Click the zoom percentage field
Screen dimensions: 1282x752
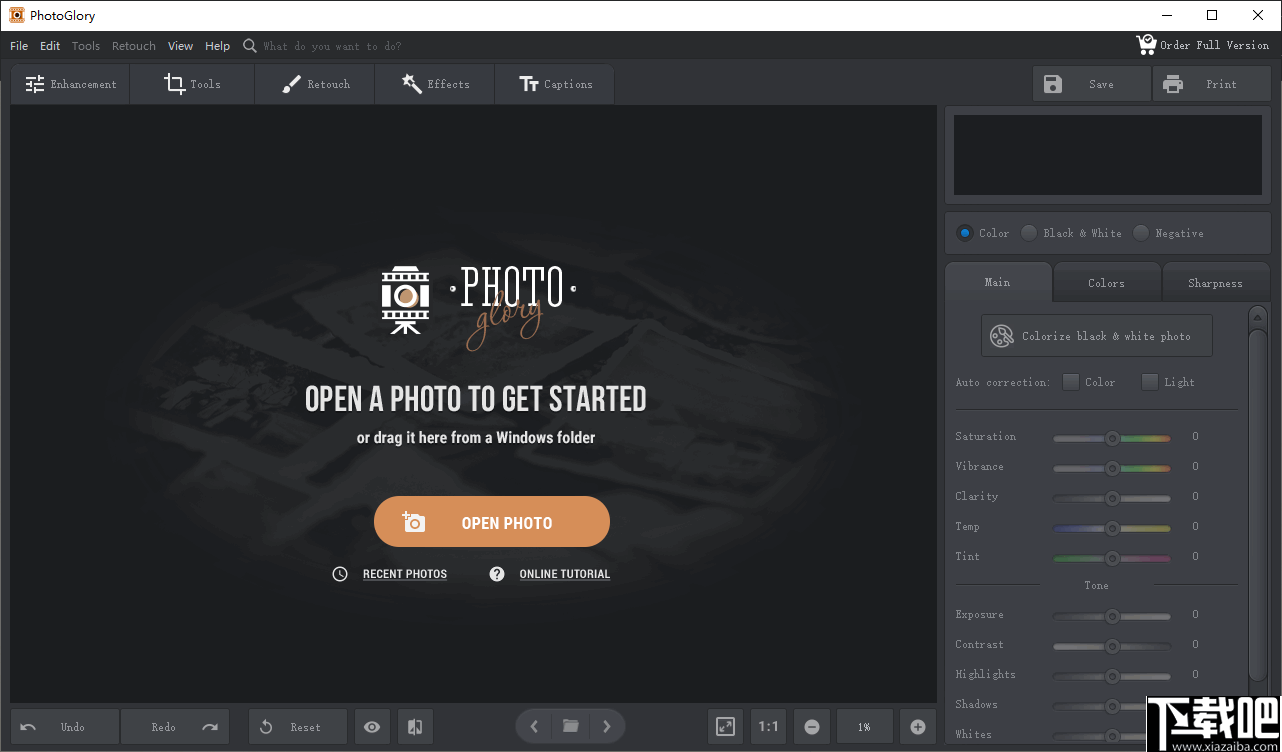pos(864,727)
